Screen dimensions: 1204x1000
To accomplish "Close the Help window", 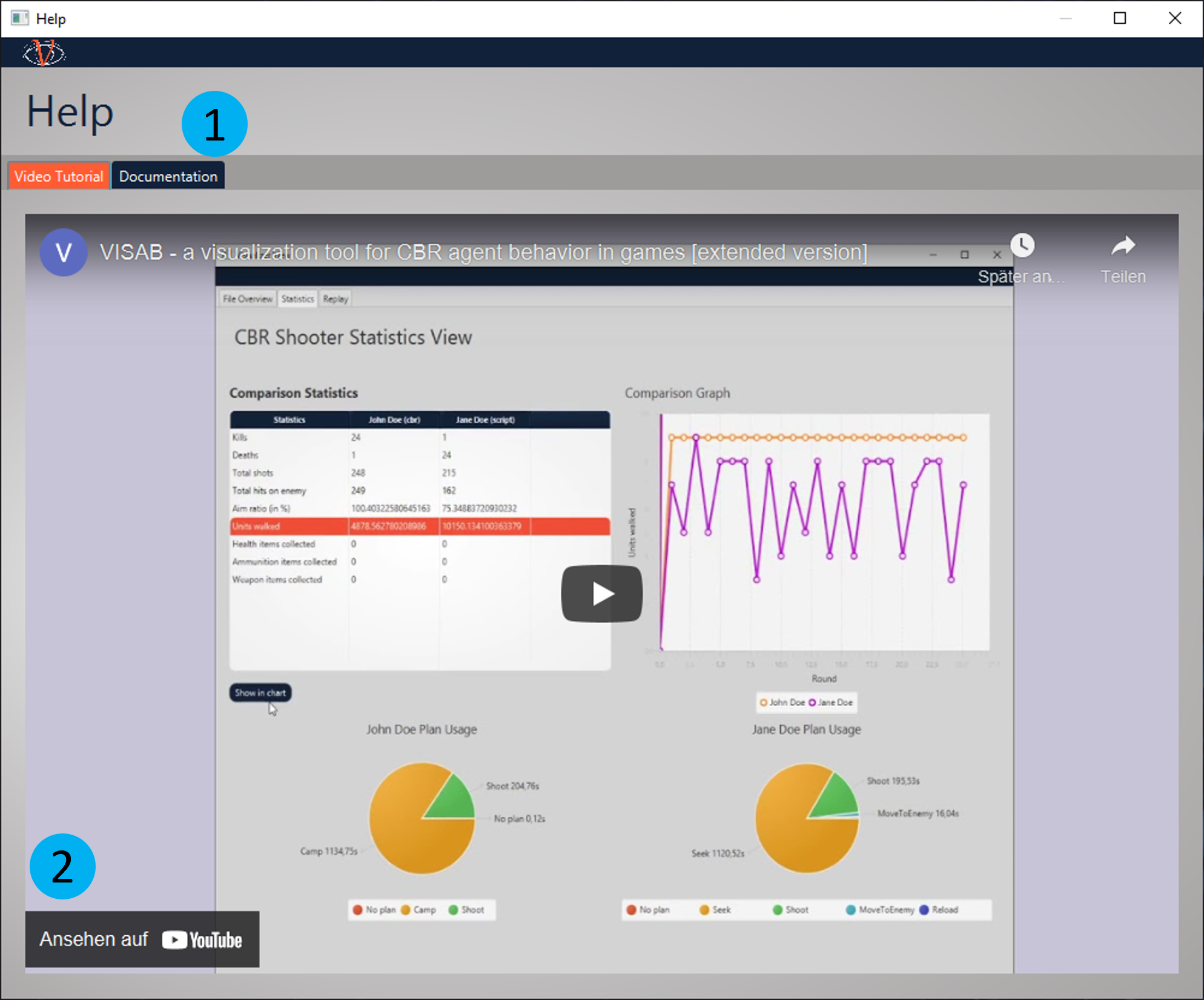I will 1175,19.
